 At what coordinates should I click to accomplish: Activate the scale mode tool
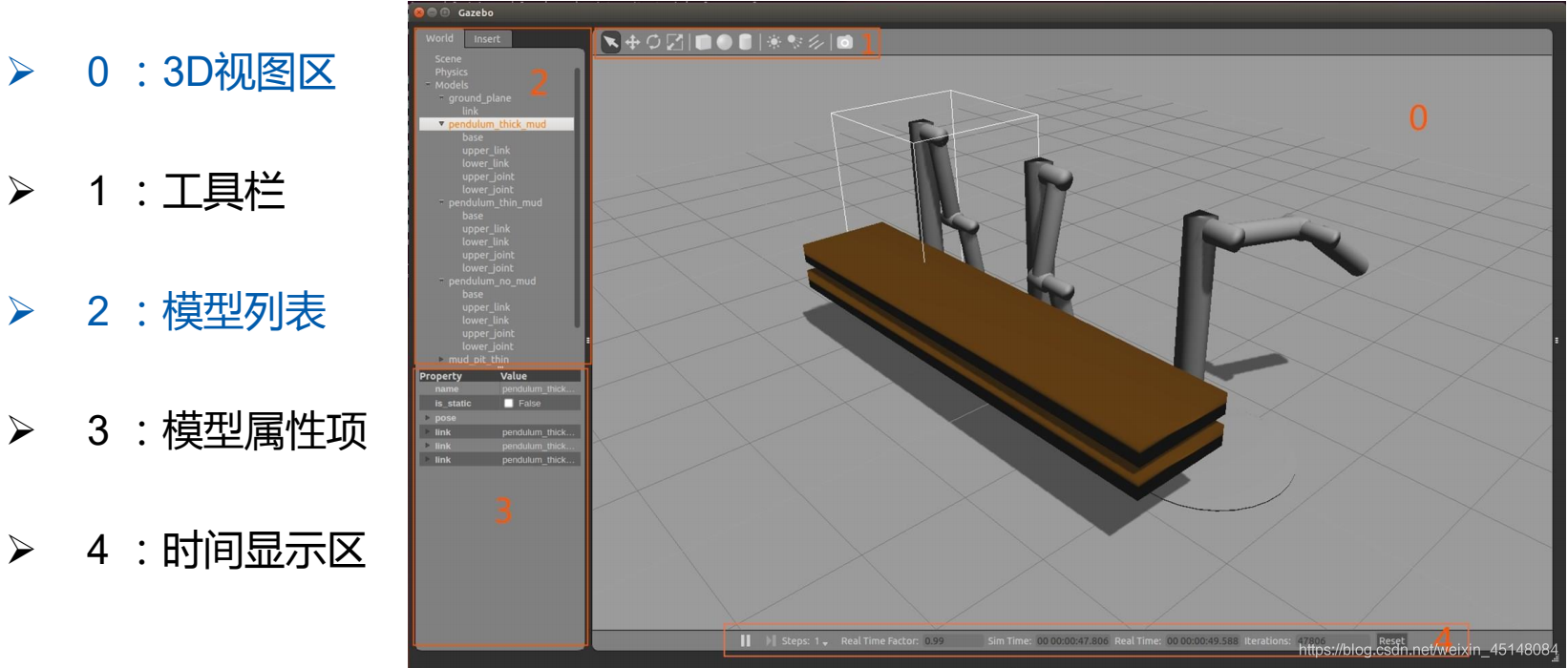click(675, 42)
